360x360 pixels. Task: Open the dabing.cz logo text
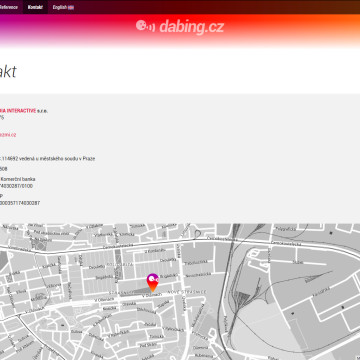click(191, 27)
